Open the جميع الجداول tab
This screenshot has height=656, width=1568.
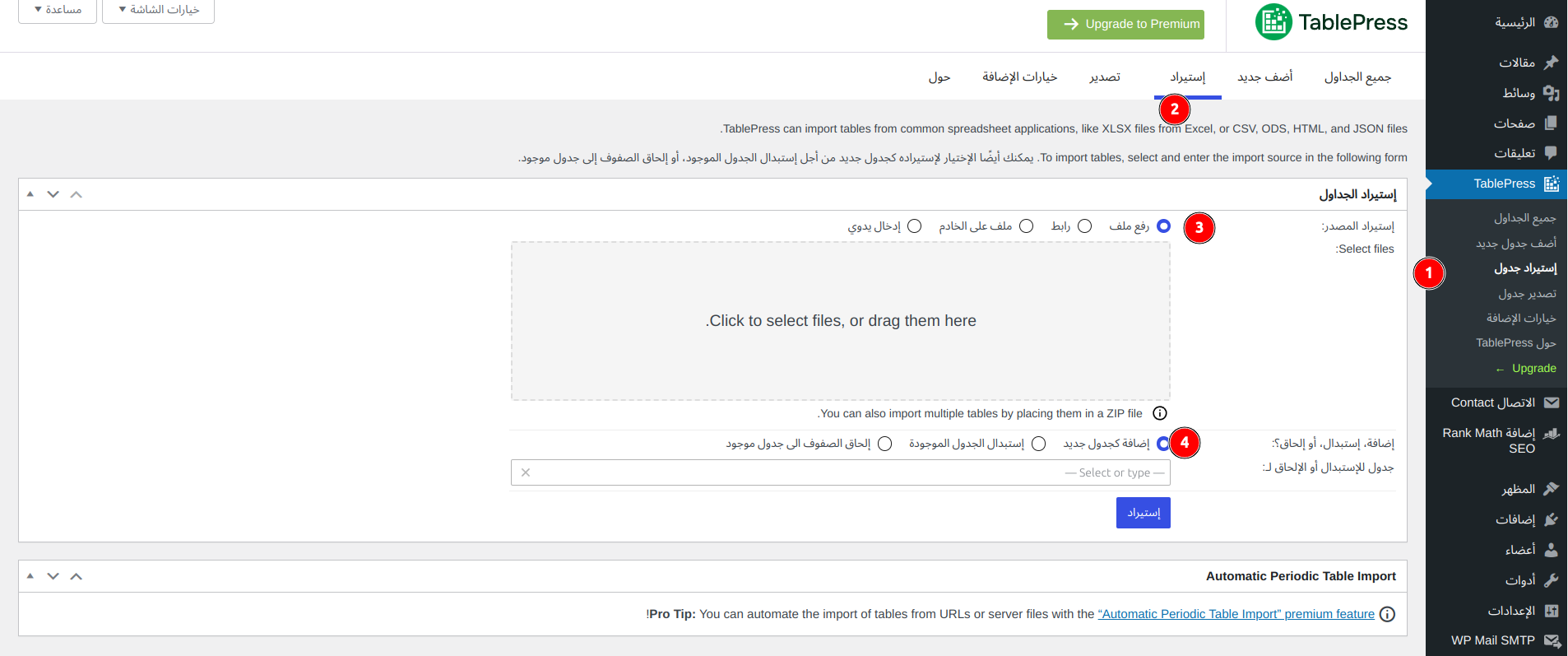(1357, 77)
